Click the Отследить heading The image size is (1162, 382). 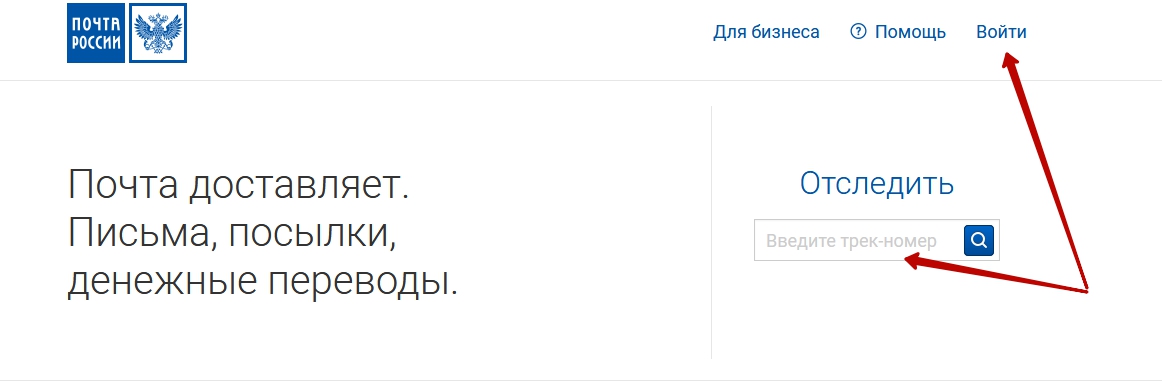coord(877,183)
